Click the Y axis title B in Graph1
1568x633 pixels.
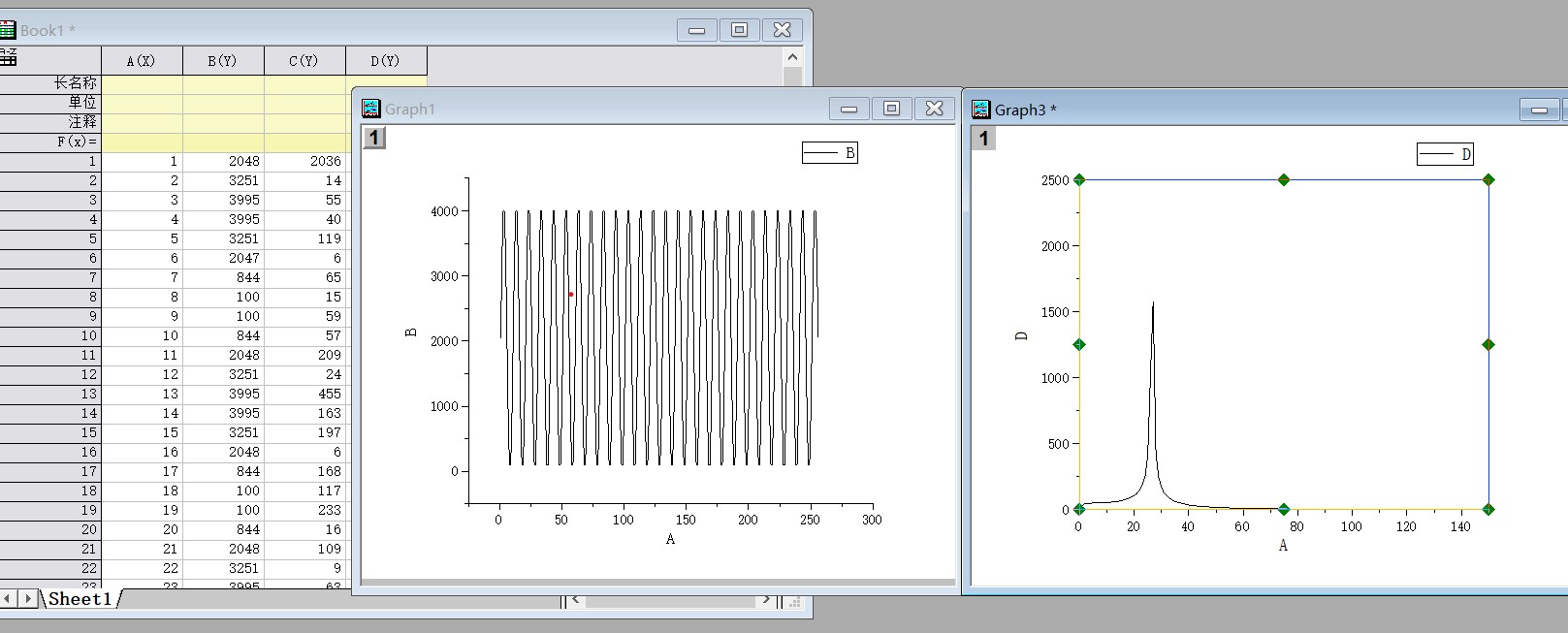pyautogui.click(x=410, y=332)
